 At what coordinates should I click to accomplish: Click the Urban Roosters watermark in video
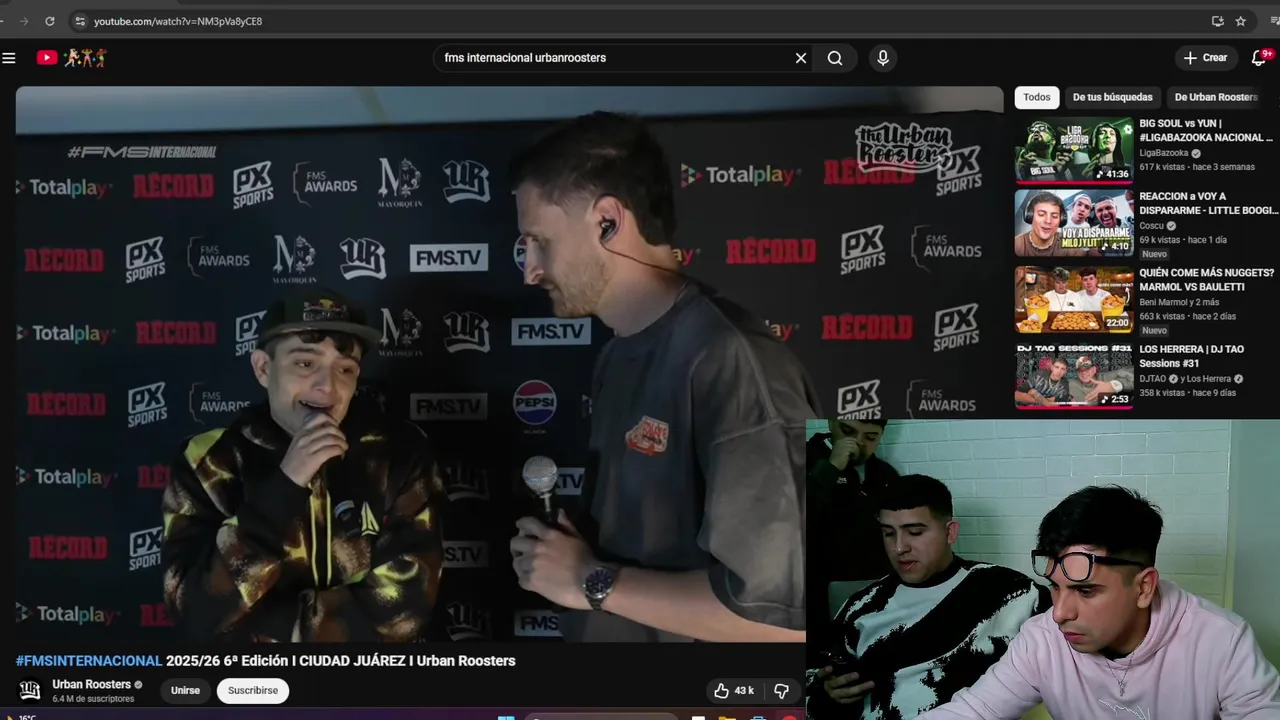pos(903,146)
